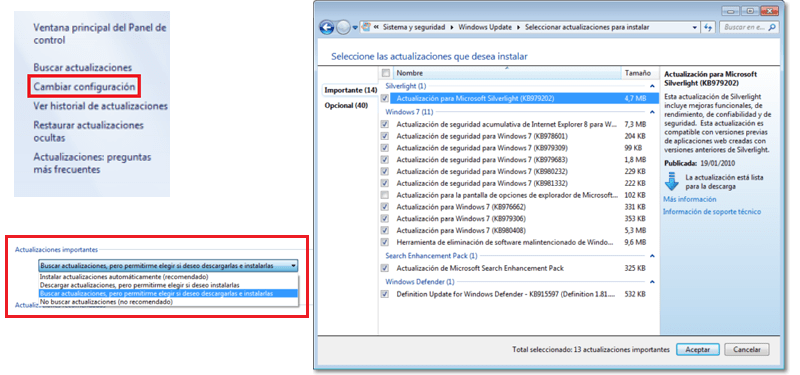Click the Forward navigation arrow button
The width and height of the screenshot is (800, 375).
(x=343, y=27)
